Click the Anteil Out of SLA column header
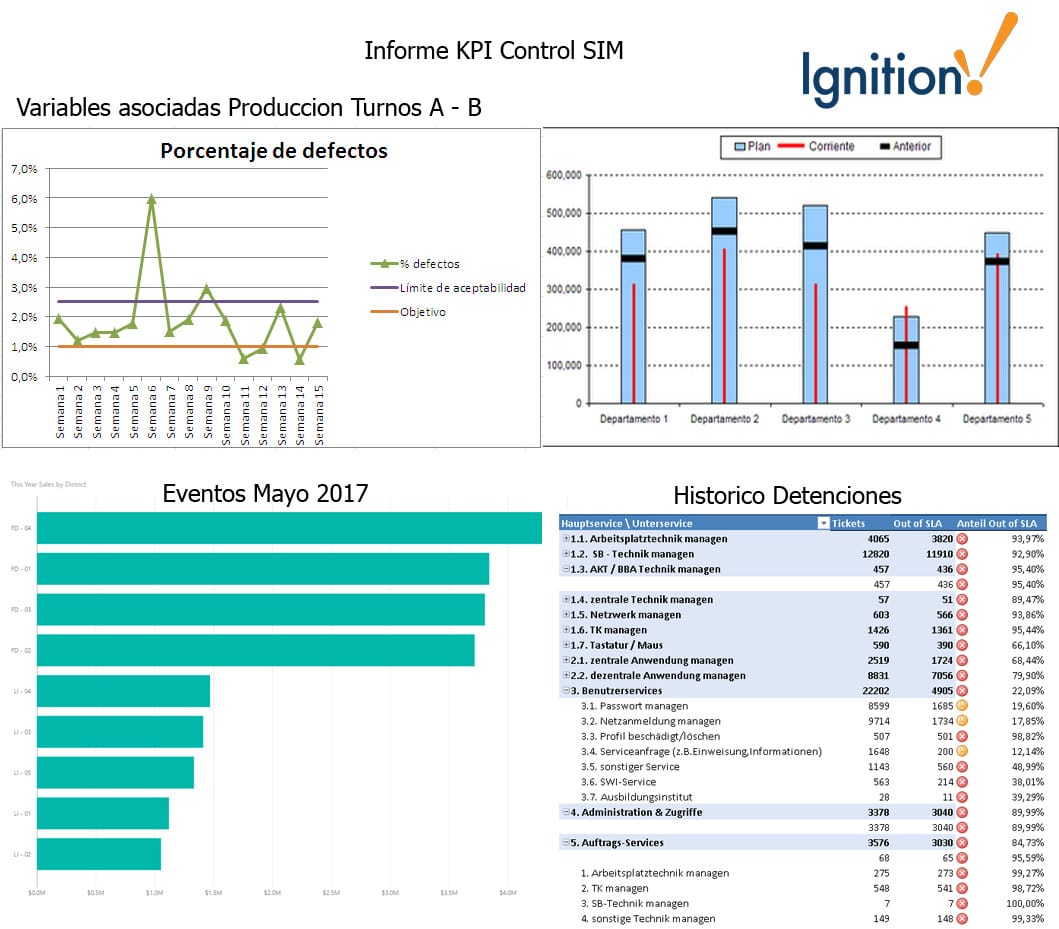This screenshot has height=929, width=1059. coord(996,523)
